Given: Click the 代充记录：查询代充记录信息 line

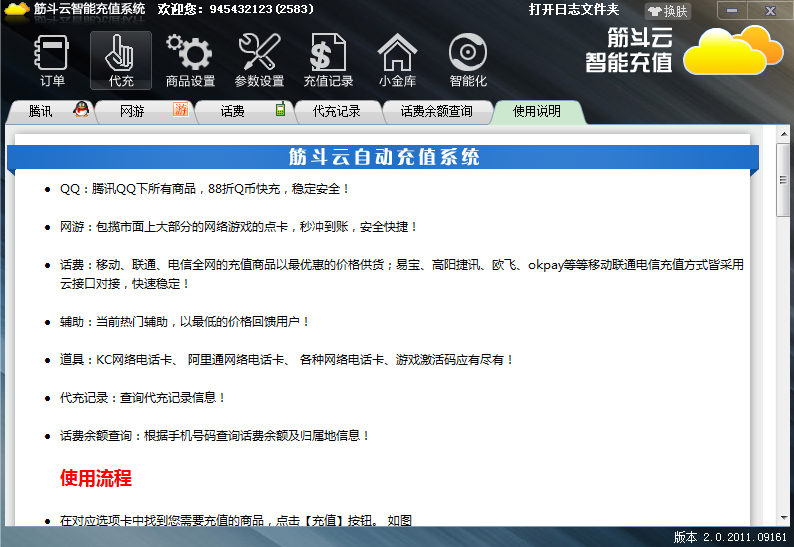Looking at the screenshot, I should pos(142,398).
